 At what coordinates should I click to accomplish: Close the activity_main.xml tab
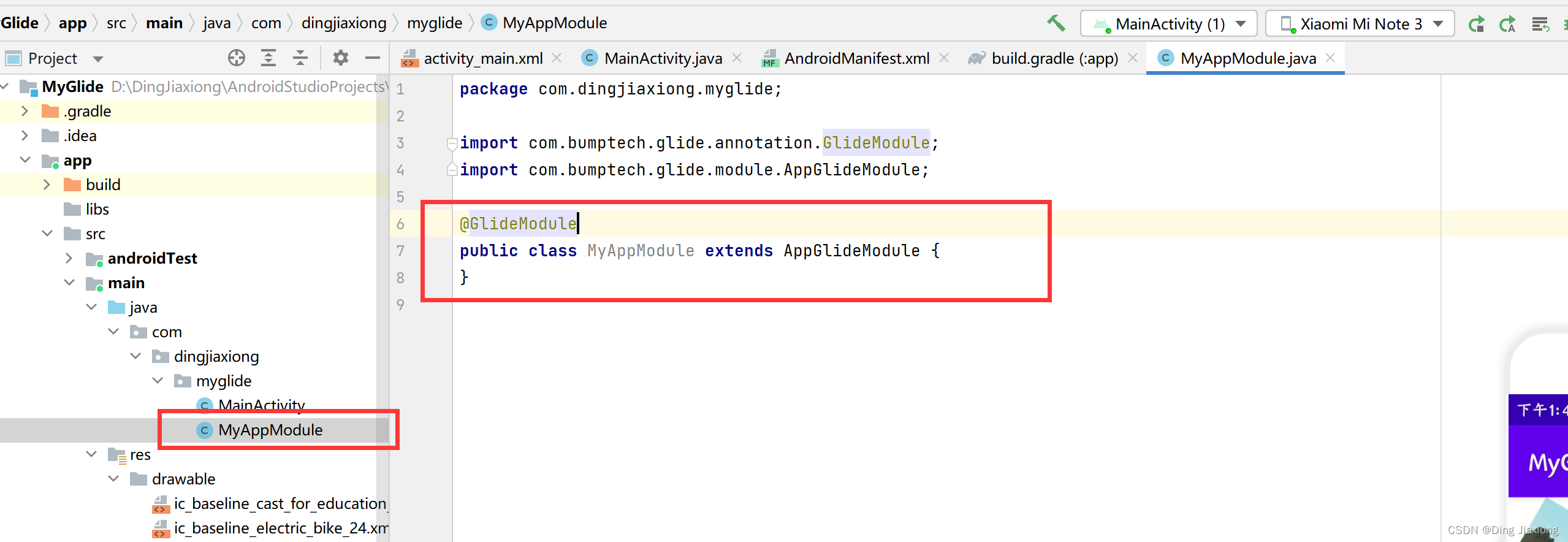click(x=557, y=58)
